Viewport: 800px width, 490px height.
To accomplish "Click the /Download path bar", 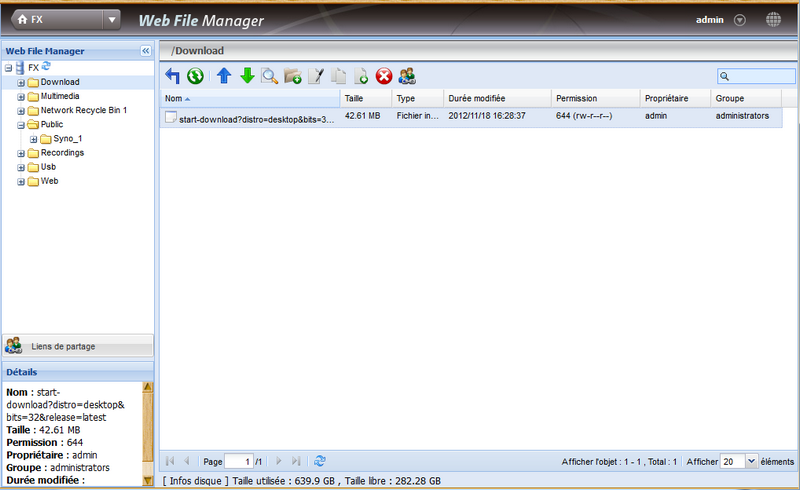I will pyautogui.click(x=479, y=51).
